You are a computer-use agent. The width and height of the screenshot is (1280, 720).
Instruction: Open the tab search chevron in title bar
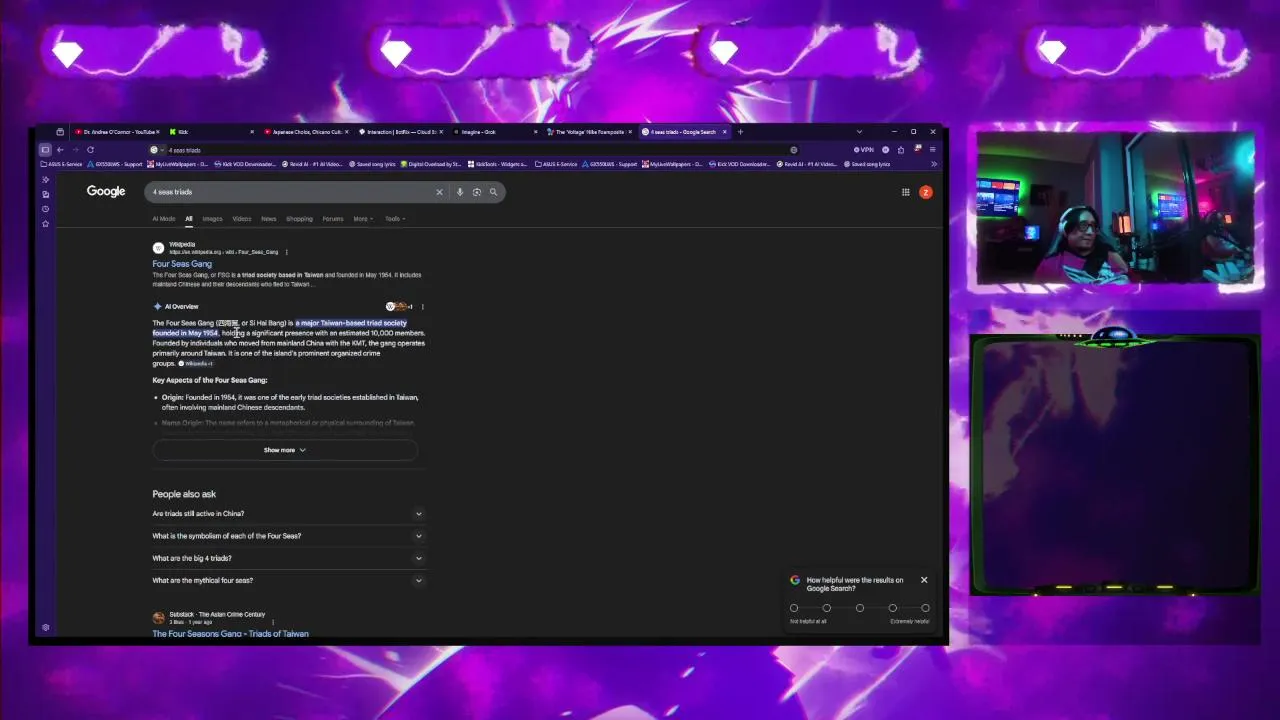pyautogui.click(x=859, y=132)
